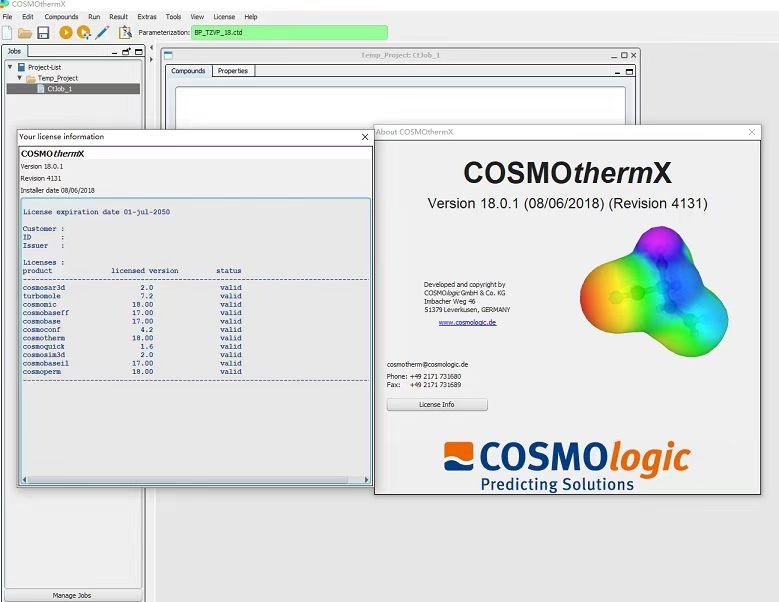Image resolution: width=779 pixels, height=602 pixels.
Task: Switch to the Properties tab
Action: click(x=233, y=71)
